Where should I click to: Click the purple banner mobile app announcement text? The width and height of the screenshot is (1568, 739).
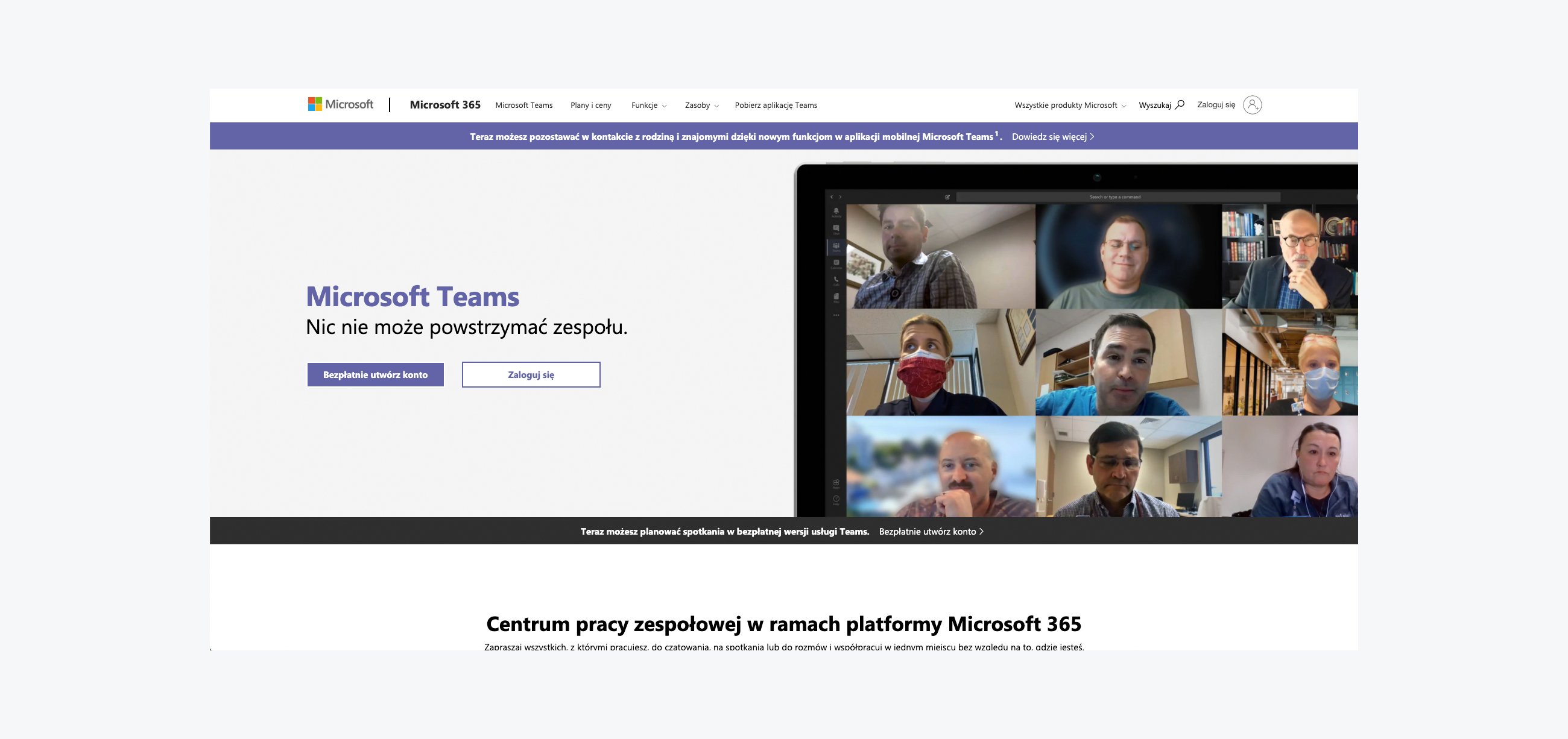(735, 137)
